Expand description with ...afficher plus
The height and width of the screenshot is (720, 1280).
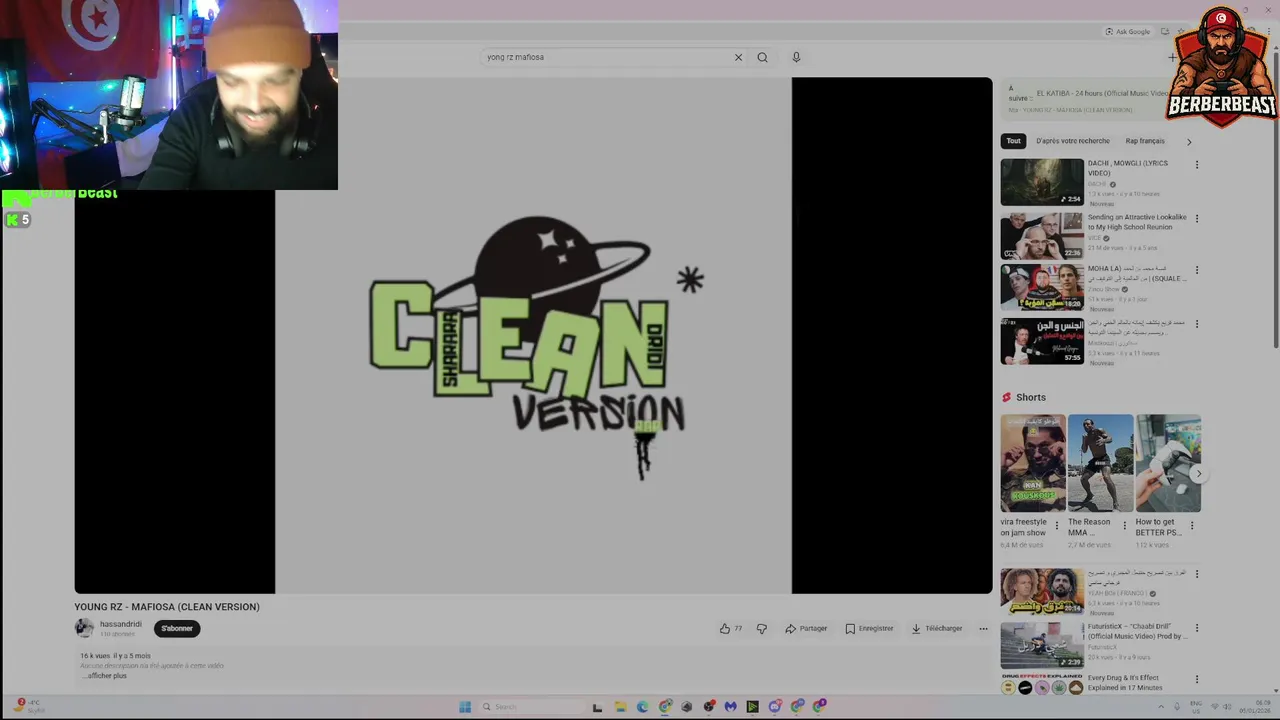pos(105,676)
